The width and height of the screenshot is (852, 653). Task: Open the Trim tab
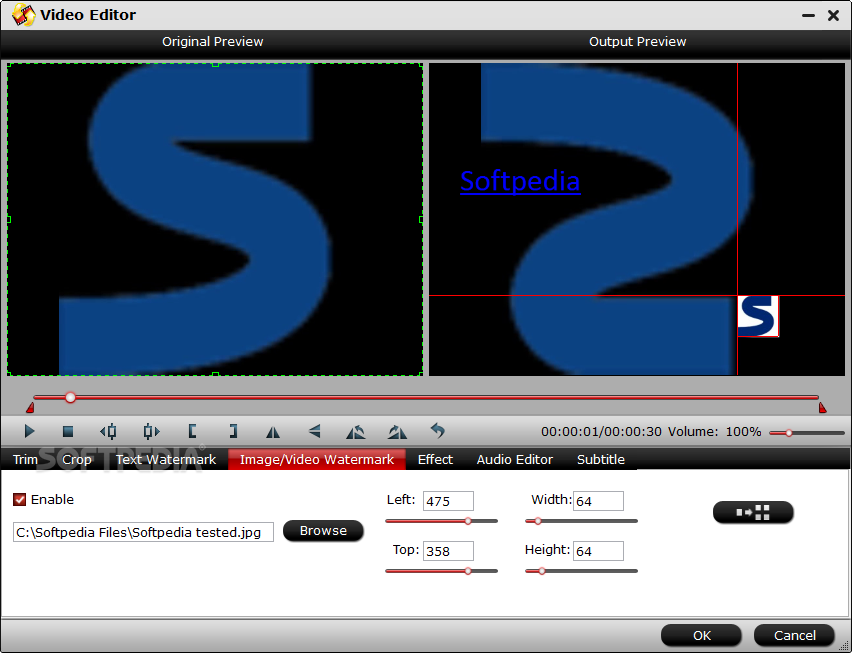pyautogui.click(x=25, y=460)
